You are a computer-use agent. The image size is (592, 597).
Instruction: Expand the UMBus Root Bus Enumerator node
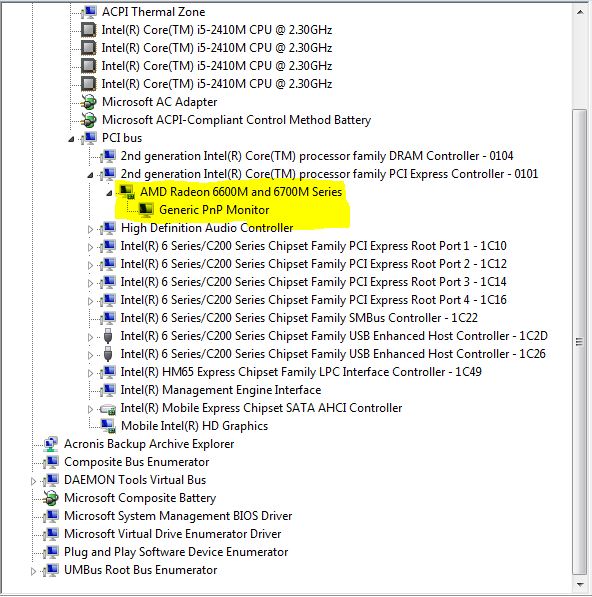pos(33,571)
